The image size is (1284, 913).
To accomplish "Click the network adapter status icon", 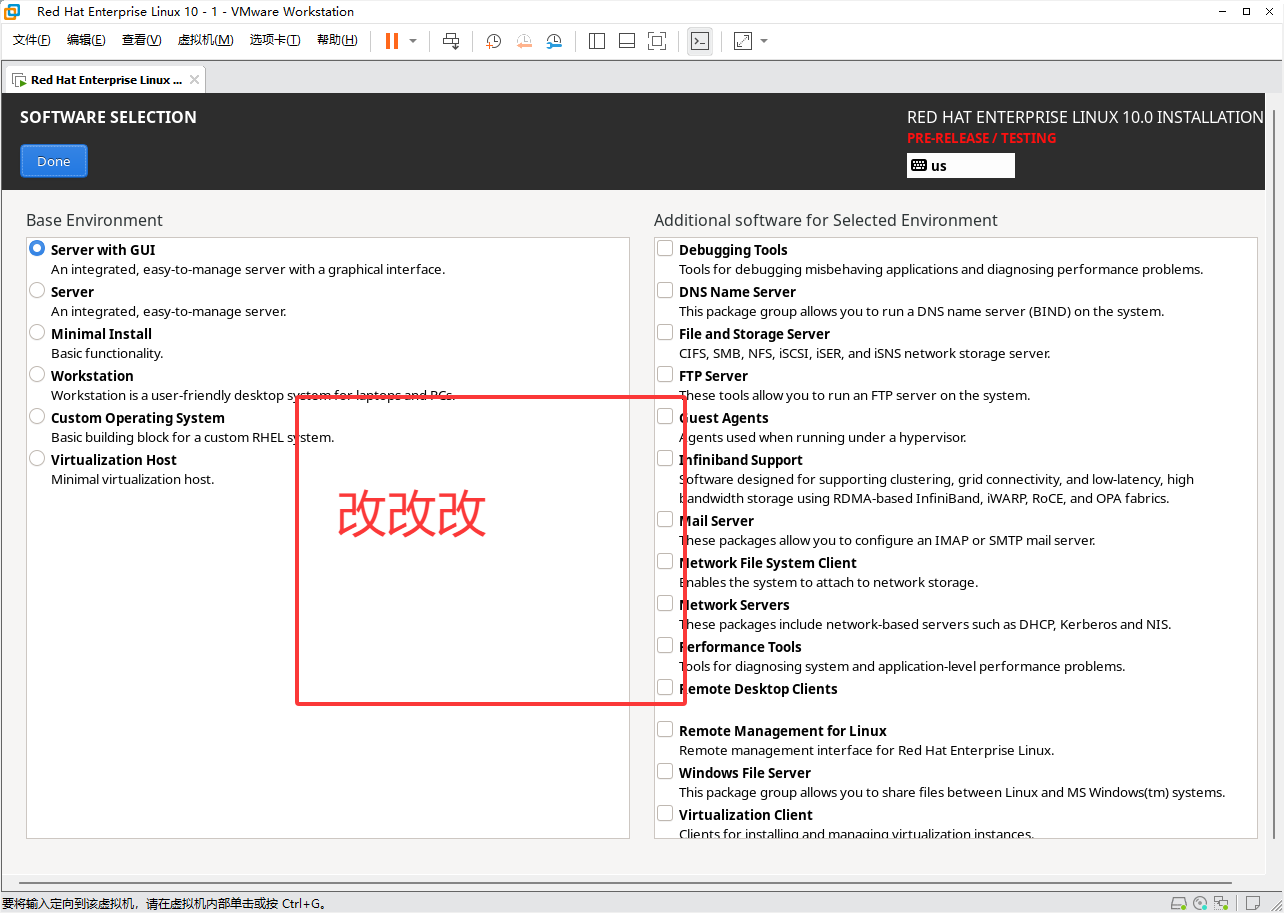I will point(1220,904).
